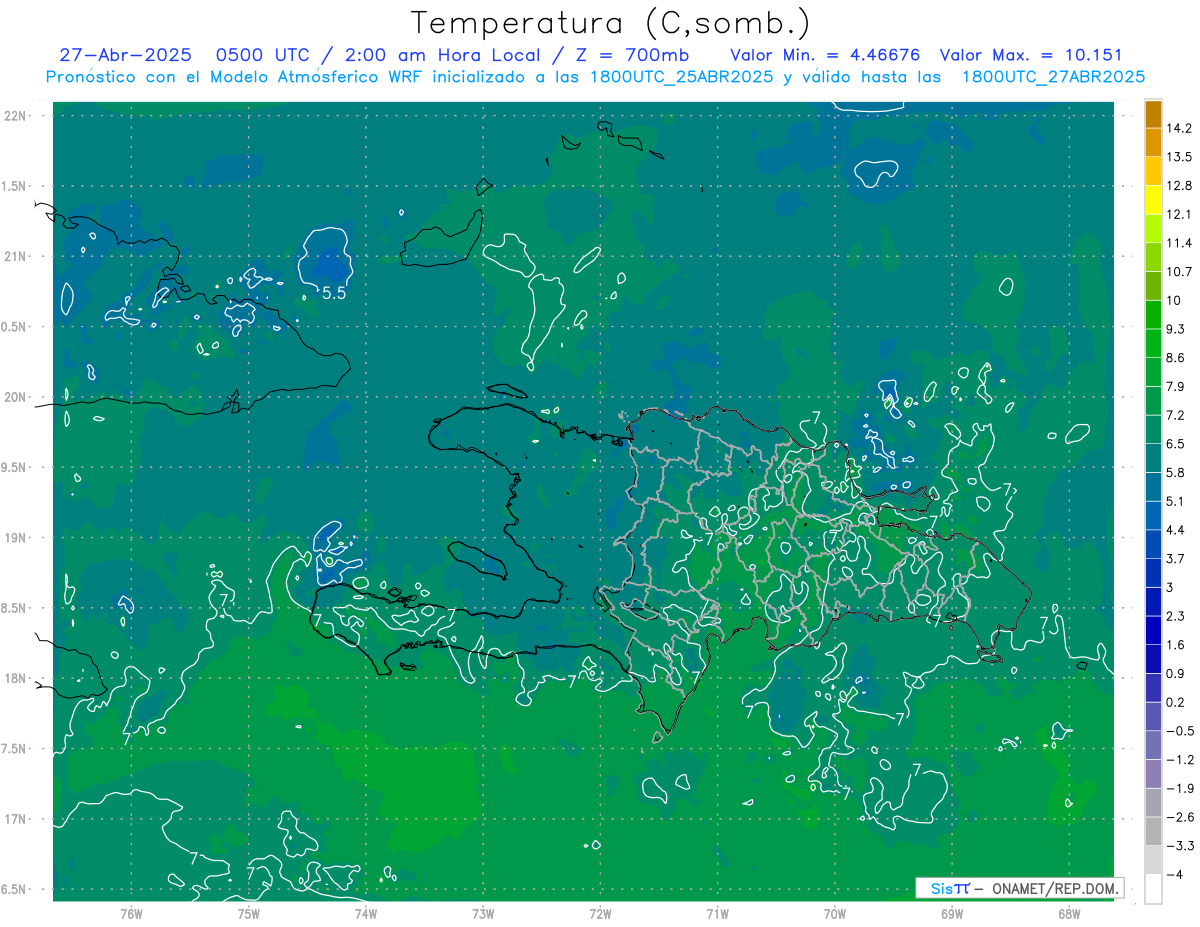
Task: Click the gray legend band between -3.3 and -2.6
Action: 1153,831
